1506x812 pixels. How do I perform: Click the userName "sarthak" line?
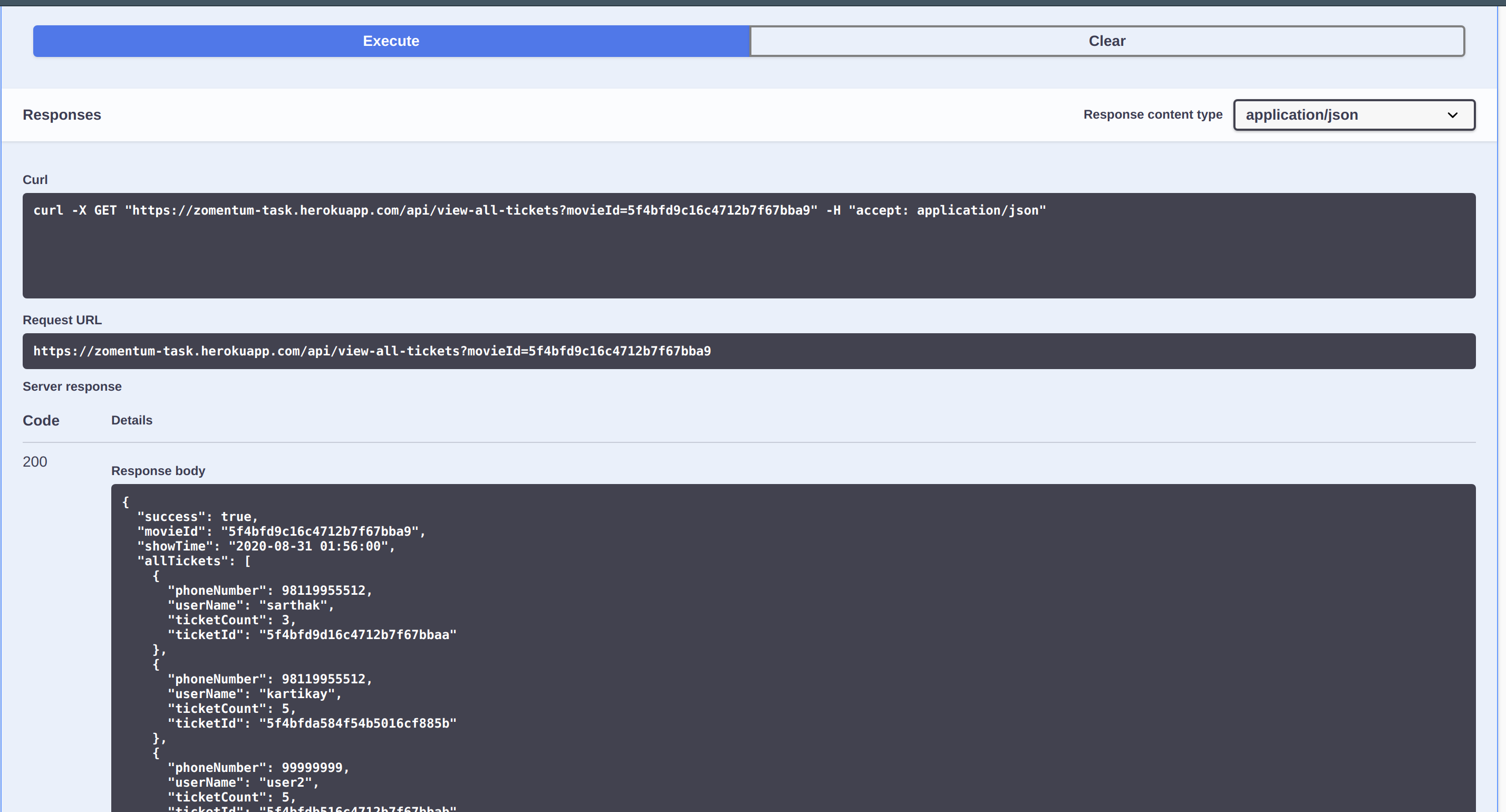click(x=250, y=605)
